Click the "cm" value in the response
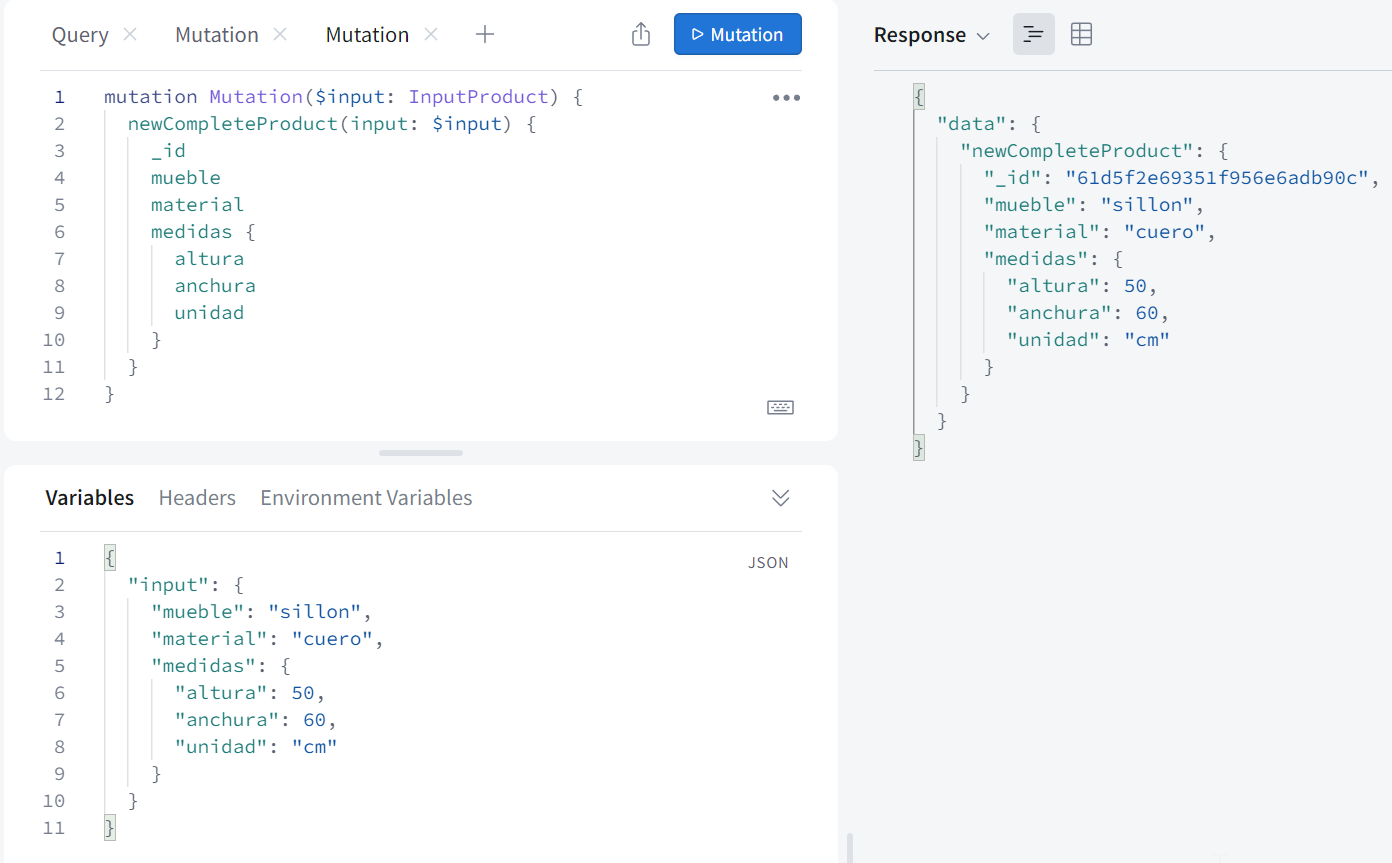Viewport: 1392px width, 863px height. coord(1146,340)
